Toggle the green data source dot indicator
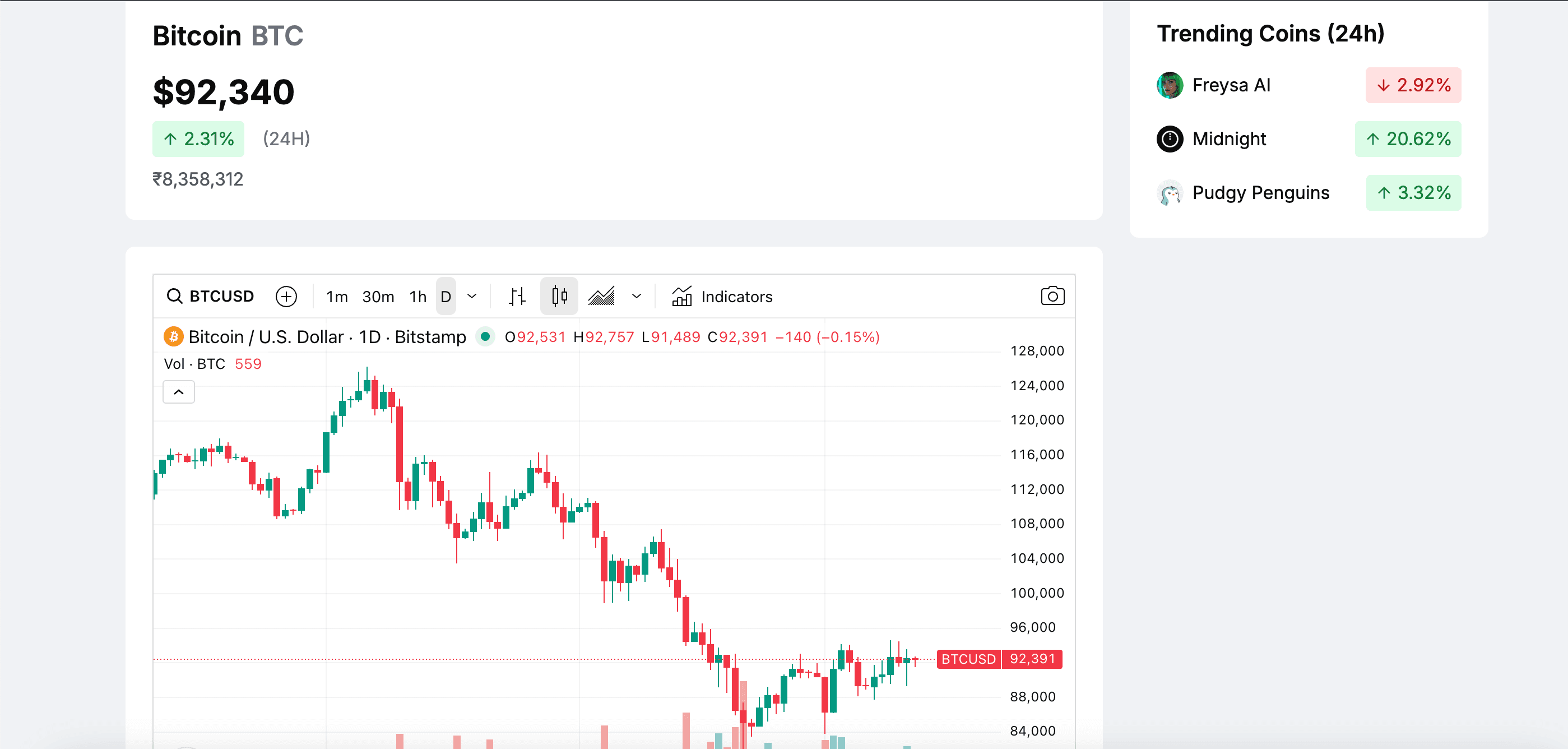Screen dimensions: 1568x749 (485, 336)
